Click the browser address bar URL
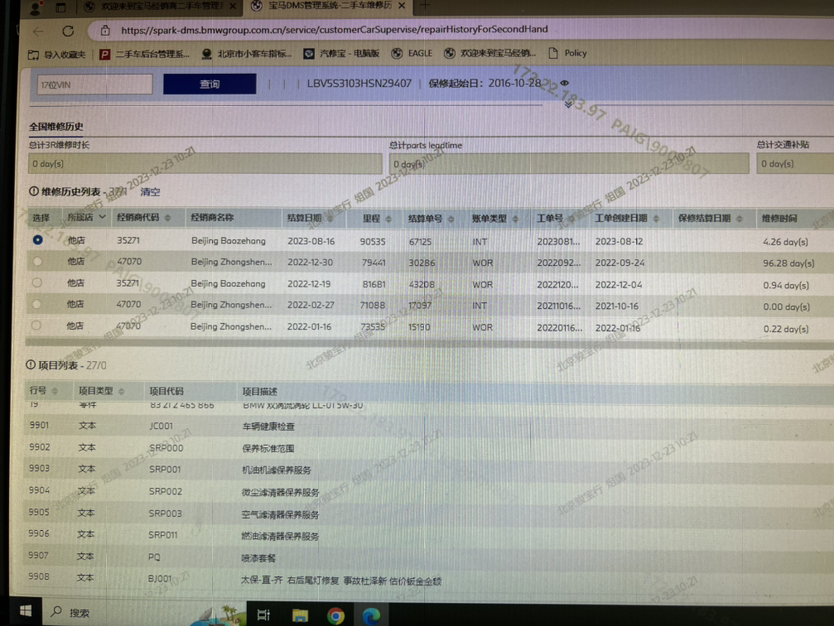 tap(334, 30)
